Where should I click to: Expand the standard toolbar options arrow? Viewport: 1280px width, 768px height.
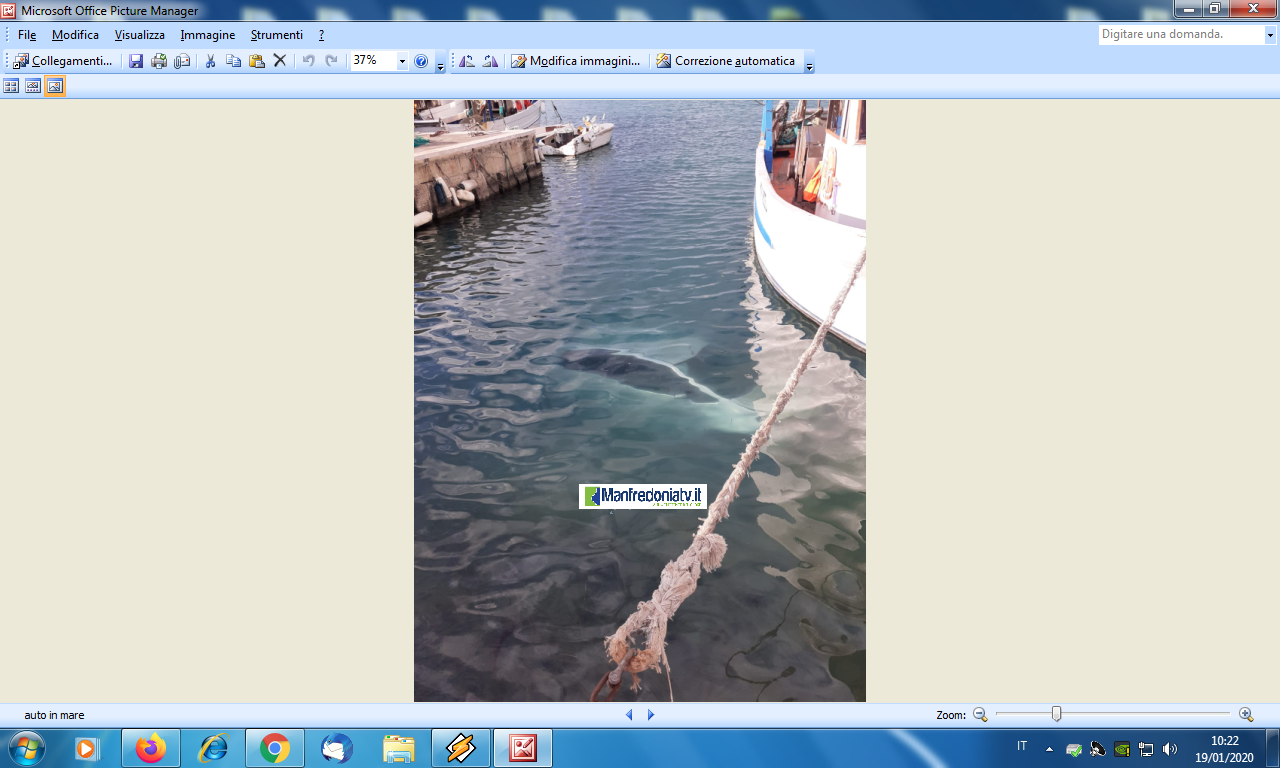coord(440,66)
